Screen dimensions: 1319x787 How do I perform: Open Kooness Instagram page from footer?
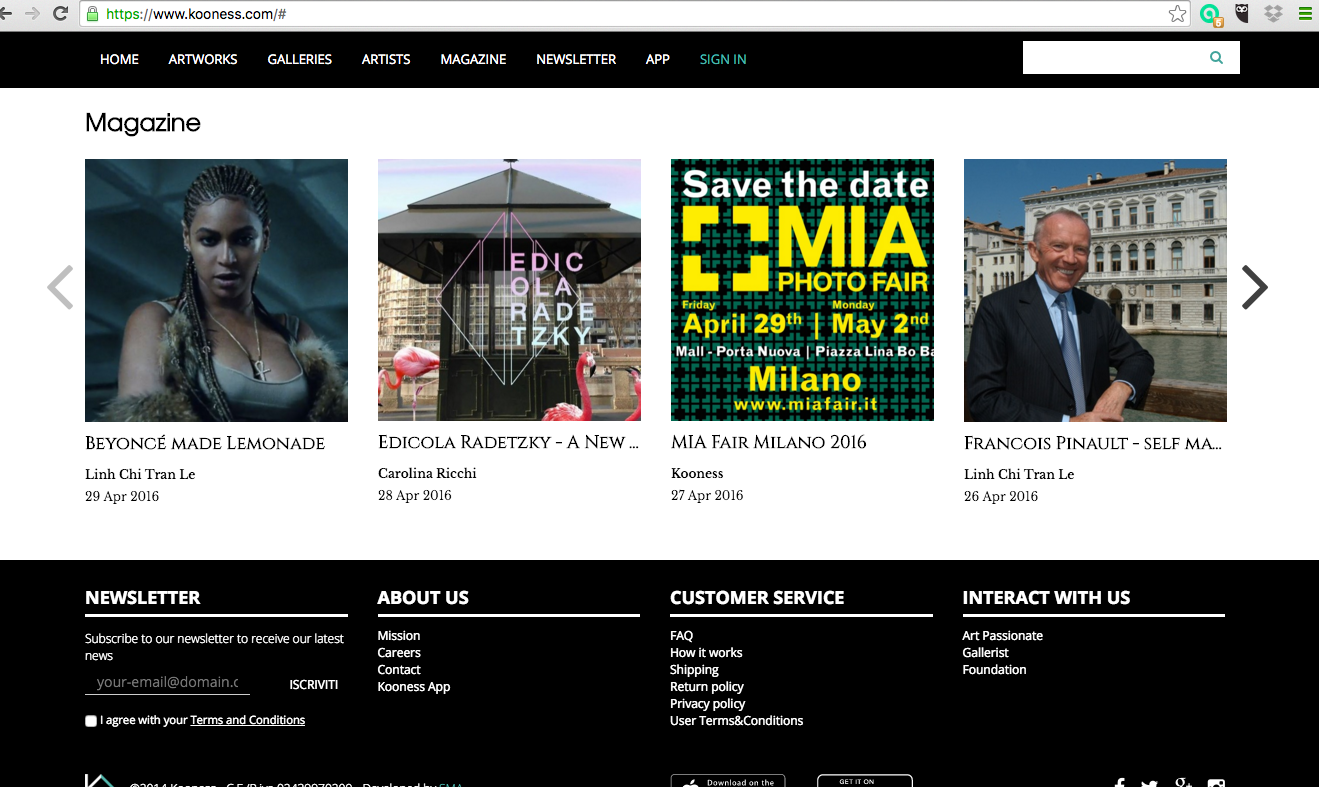pyautogui.click(x=1216, y=783)
